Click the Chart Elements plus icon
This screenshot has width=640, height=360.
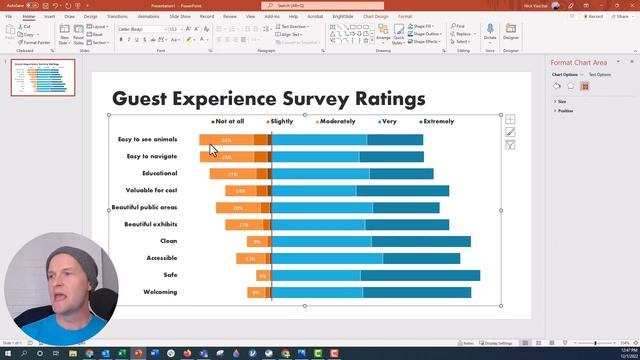510,119
